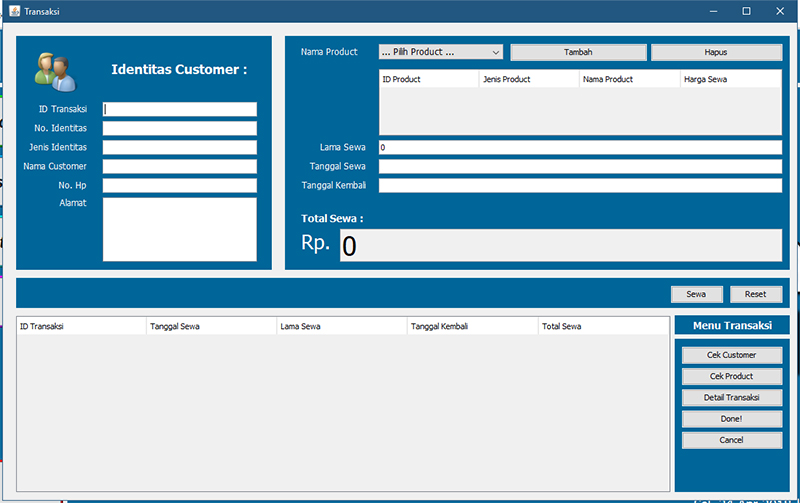The height and width of the screenshot is (503, 800).
Task: Focus the Nama Customer input field
Action: tap(180, 166)
